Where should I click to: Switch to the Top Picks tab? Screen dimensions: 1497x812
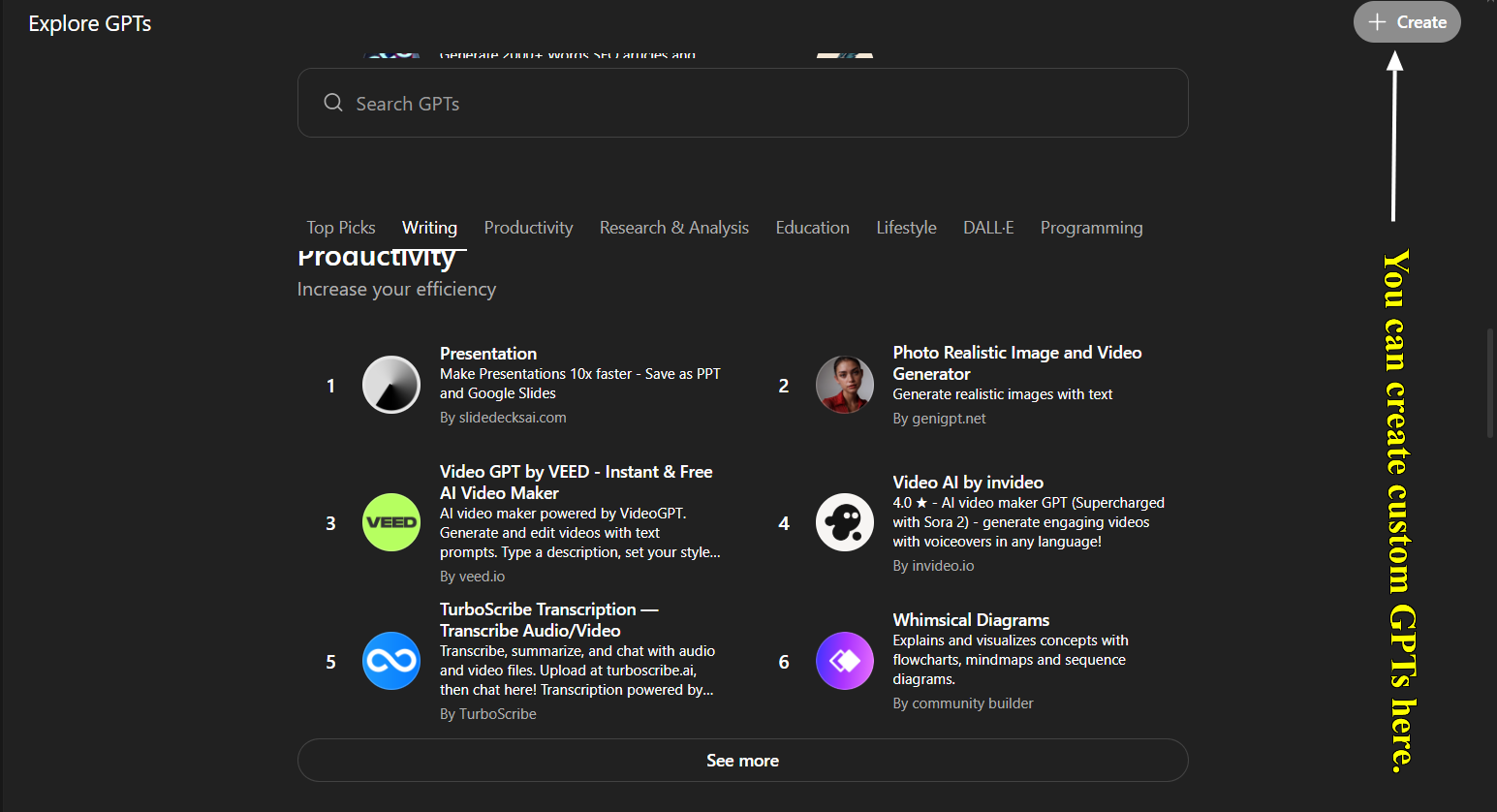[x=341, y=228]
